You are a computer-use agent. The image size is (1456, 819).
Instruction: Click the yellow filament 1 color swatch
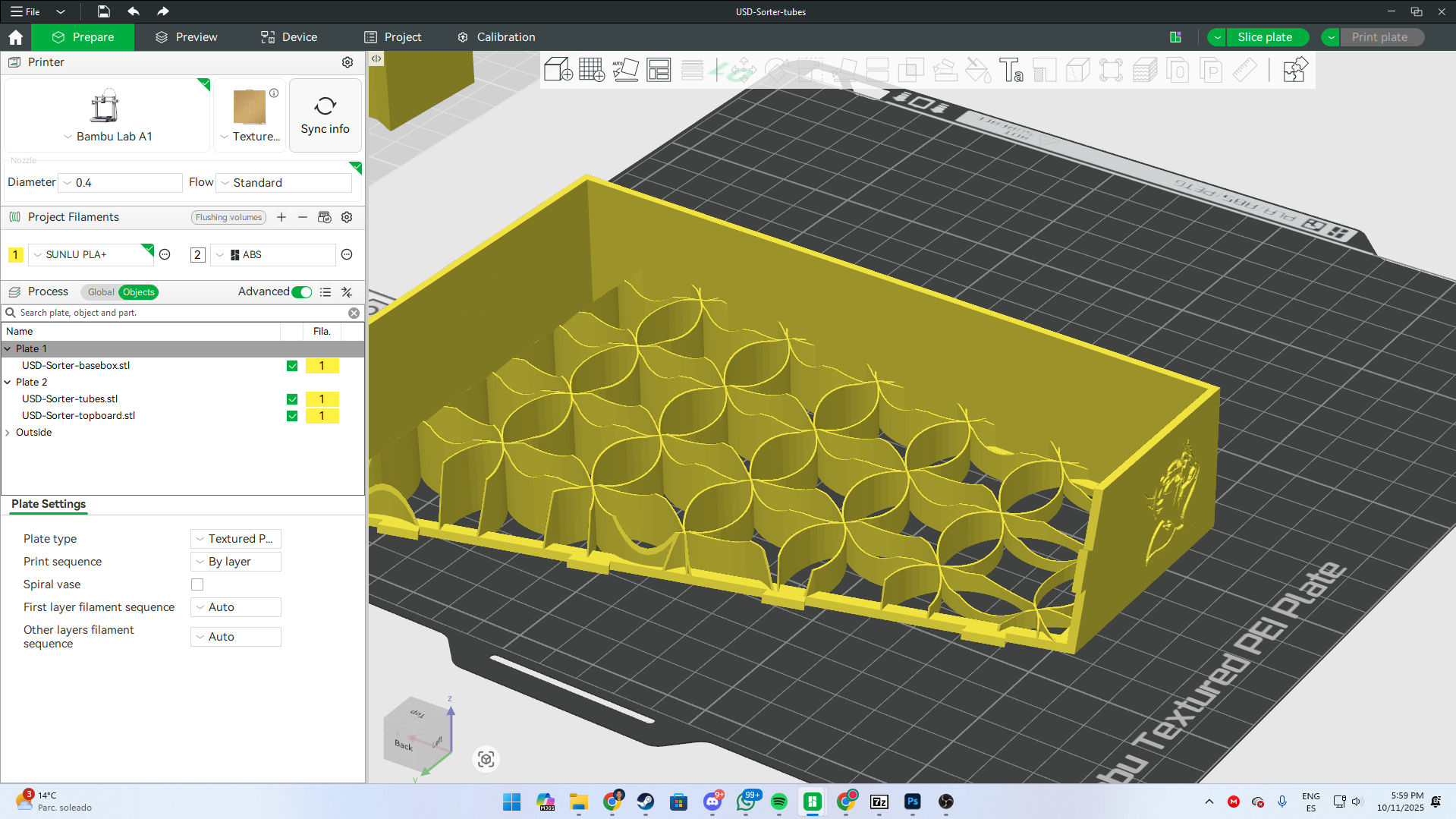(15, 255)
